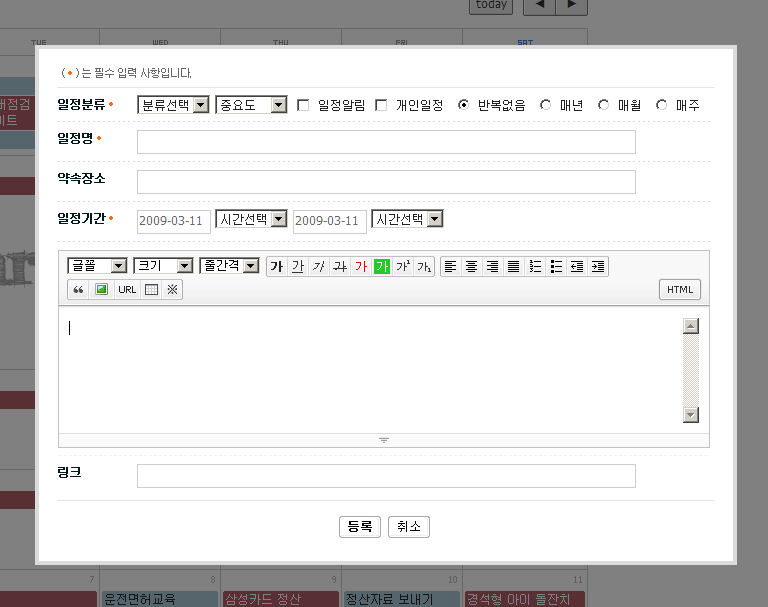Toggle bold text formatting in editor
768x607 pixels.
tap(277, 266)
